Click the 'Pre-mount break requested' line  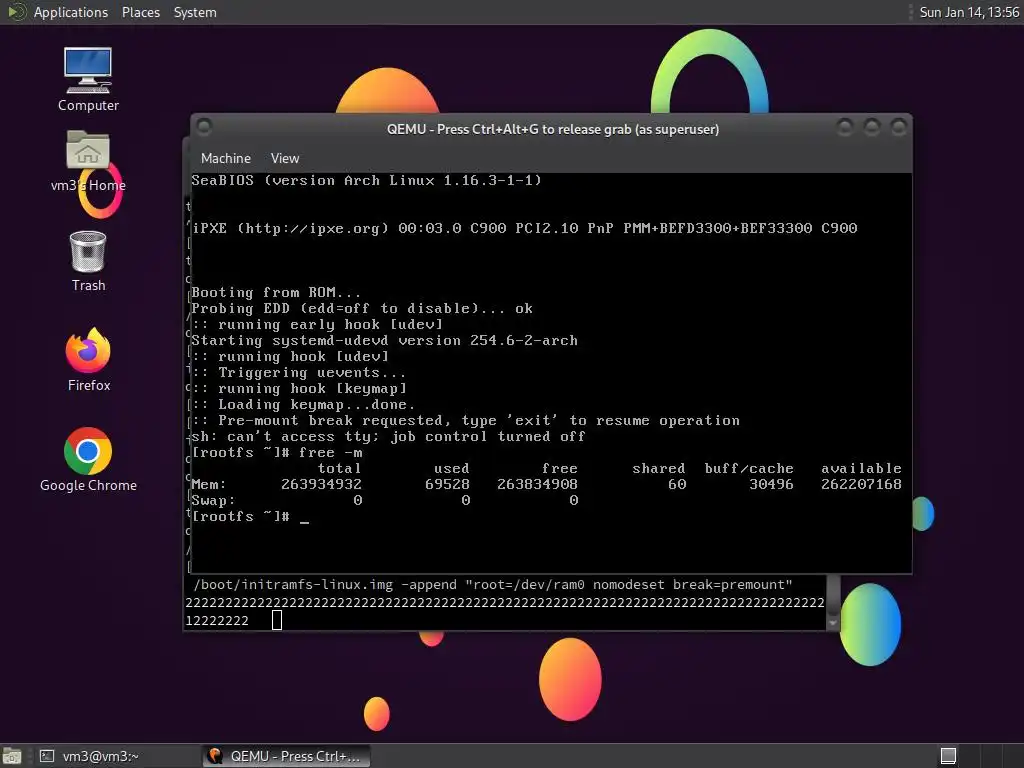click(x=465, y=421)
